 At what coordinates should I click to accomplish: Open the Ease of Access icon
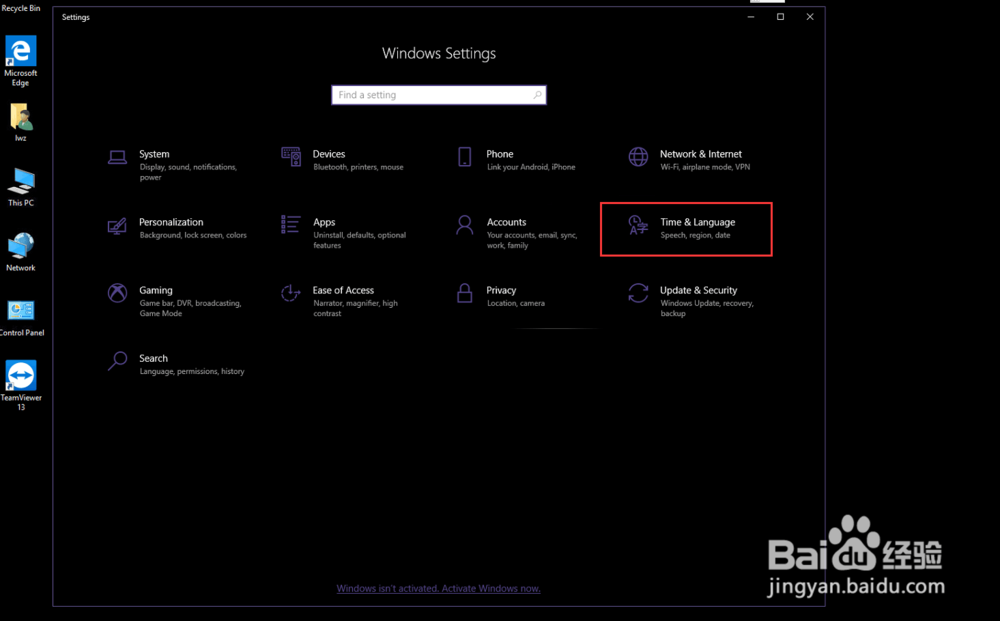coord(291,293)
